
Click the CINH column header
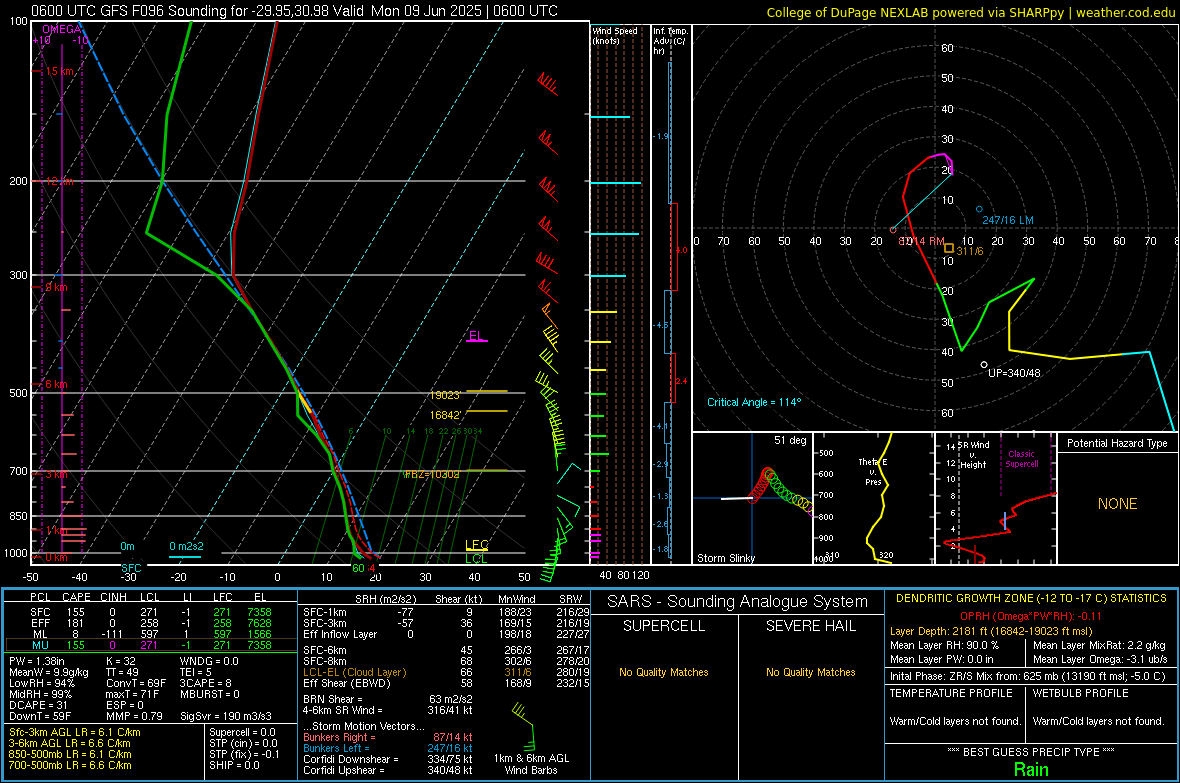[x=114, y=597]
